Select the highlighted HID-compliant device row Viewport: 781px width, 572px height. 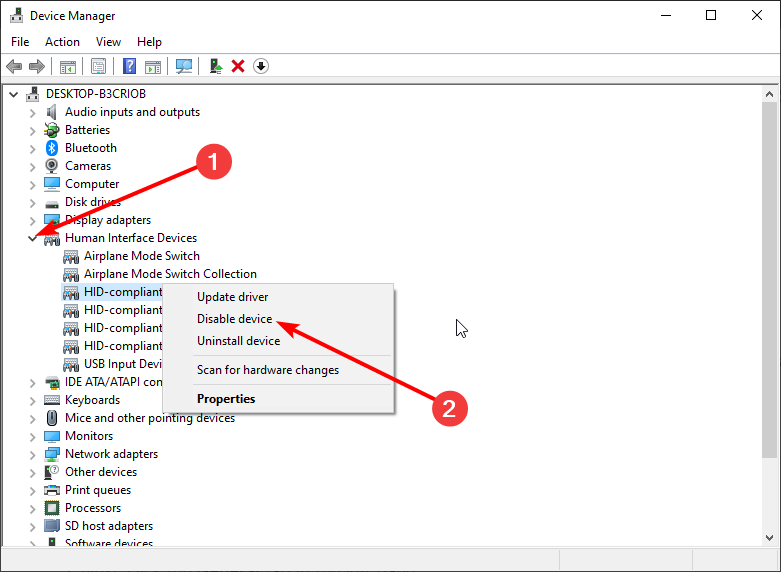(x=113, y=292)
